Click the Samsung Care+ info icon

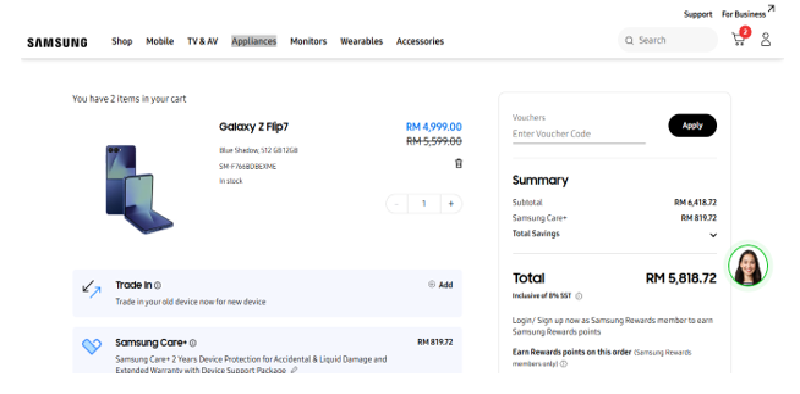point(193,343)
